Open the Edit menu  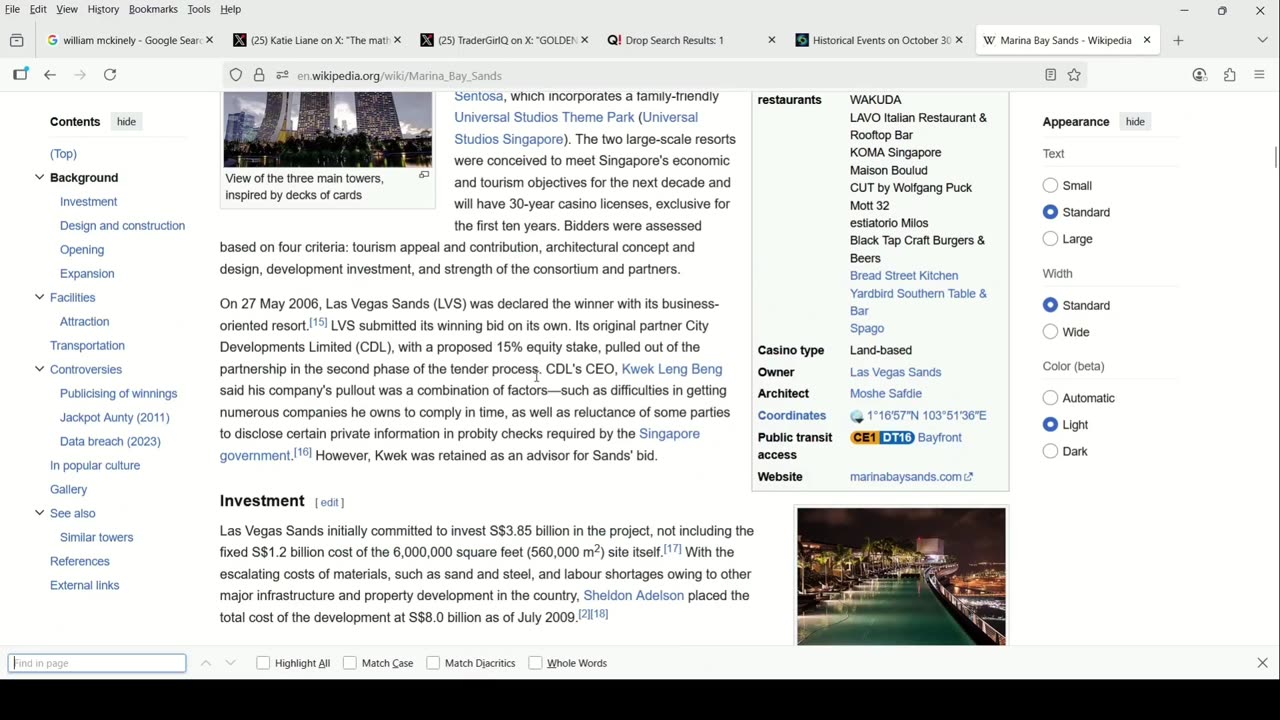click(38, 9)
